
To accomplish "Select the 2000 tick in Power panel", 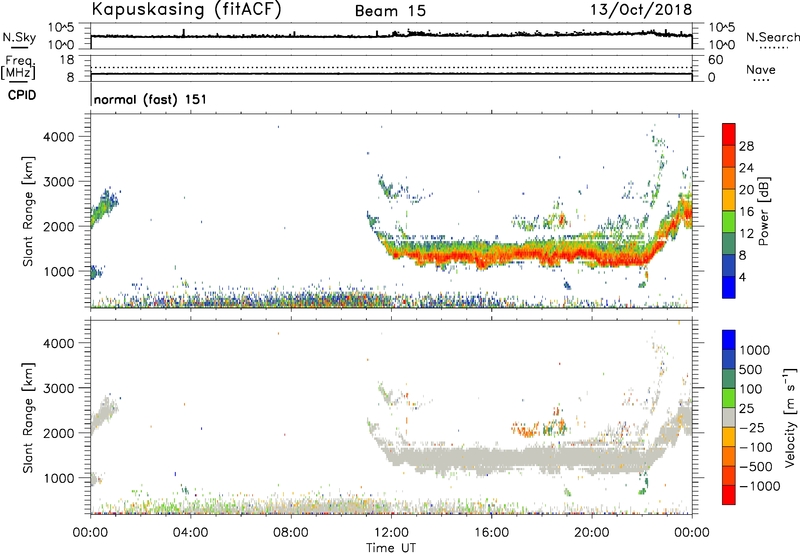I will click(x=58, y=226).
